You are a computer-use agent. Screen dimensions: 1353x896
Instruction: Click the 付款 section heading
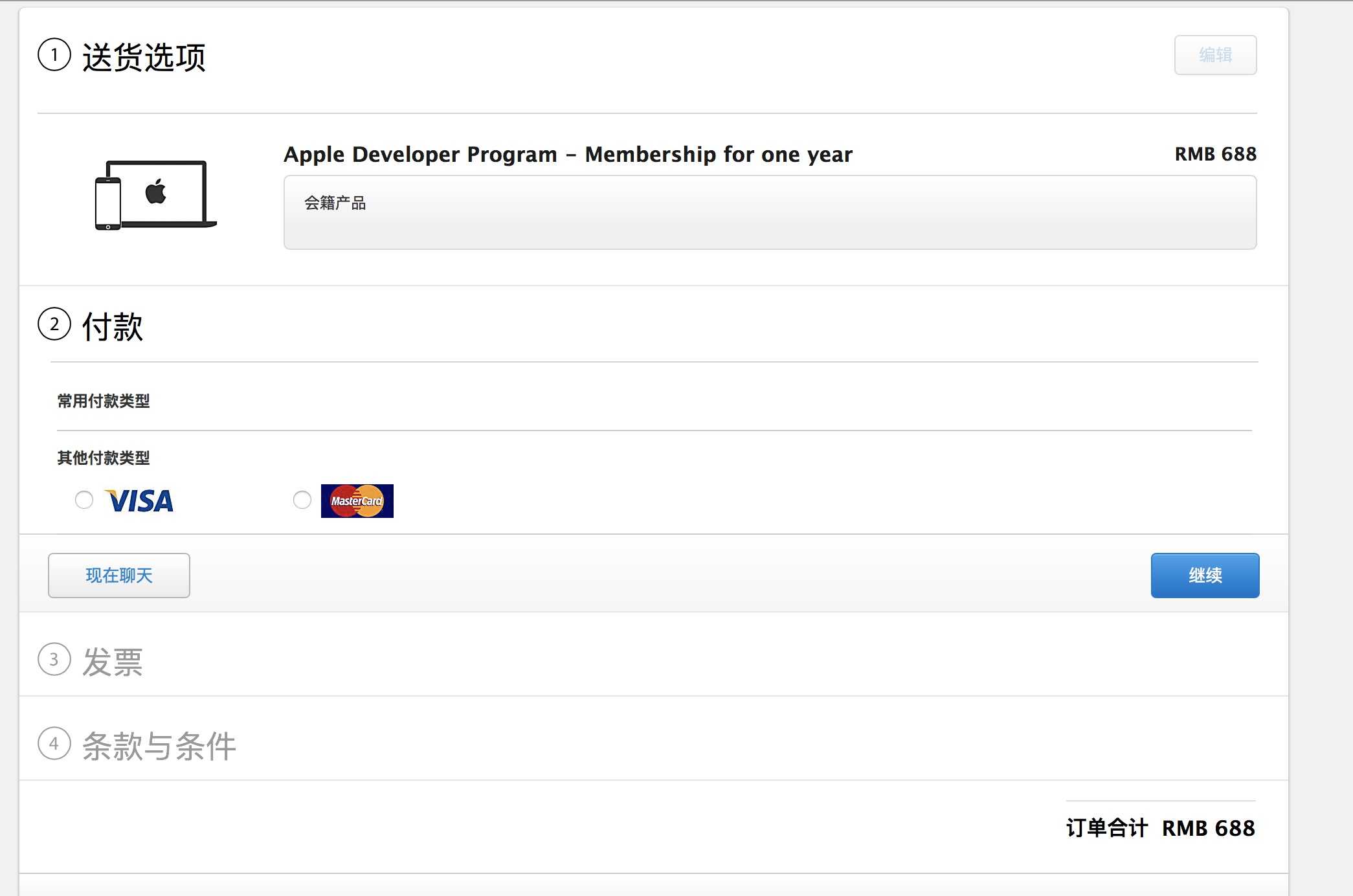pyautogui.click(x=113, y=326)
